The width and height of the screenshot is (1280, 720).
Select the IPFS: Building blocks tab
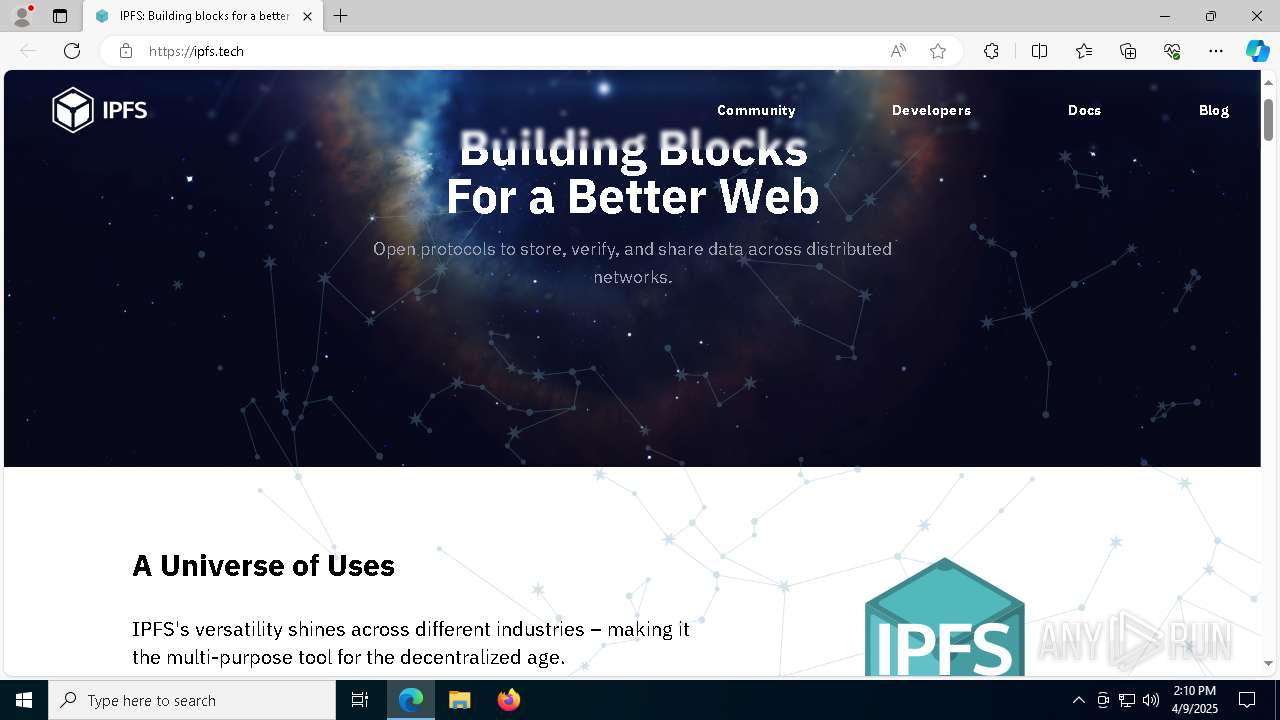tap(203, 16)
